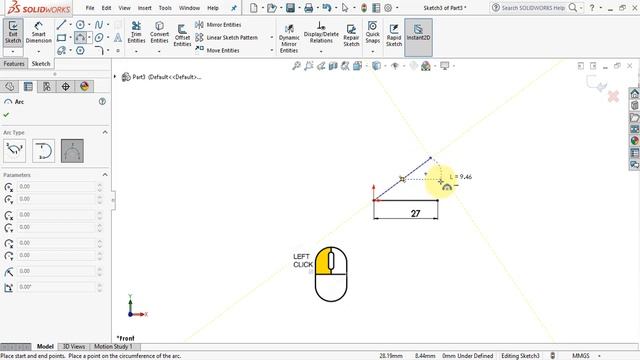Click Dynamic Mirror Entities
The image size is (640, 360).
coord(289,38)
